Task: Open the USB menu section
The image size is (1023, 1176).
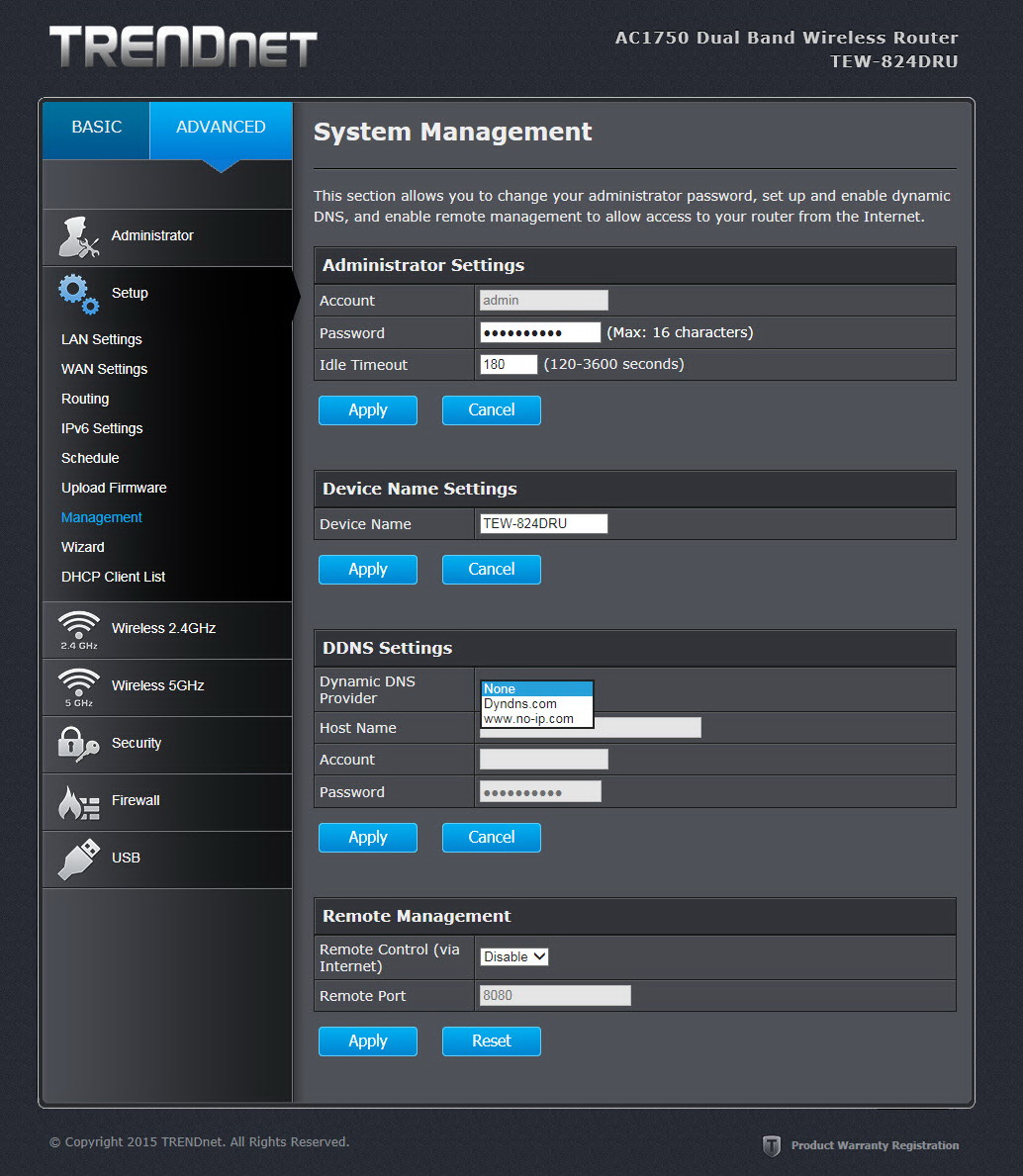Action: tap(167, 859)
